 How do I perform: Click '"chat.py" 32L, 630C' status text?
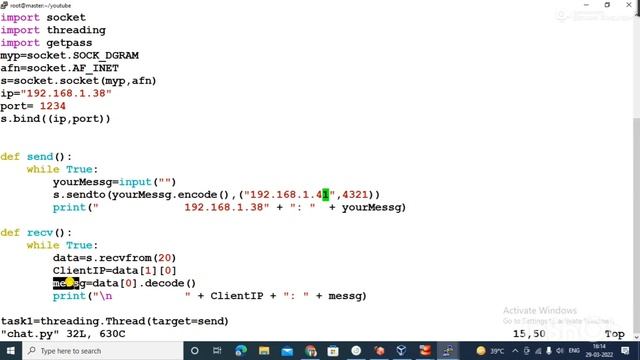[x=63, y=334]
